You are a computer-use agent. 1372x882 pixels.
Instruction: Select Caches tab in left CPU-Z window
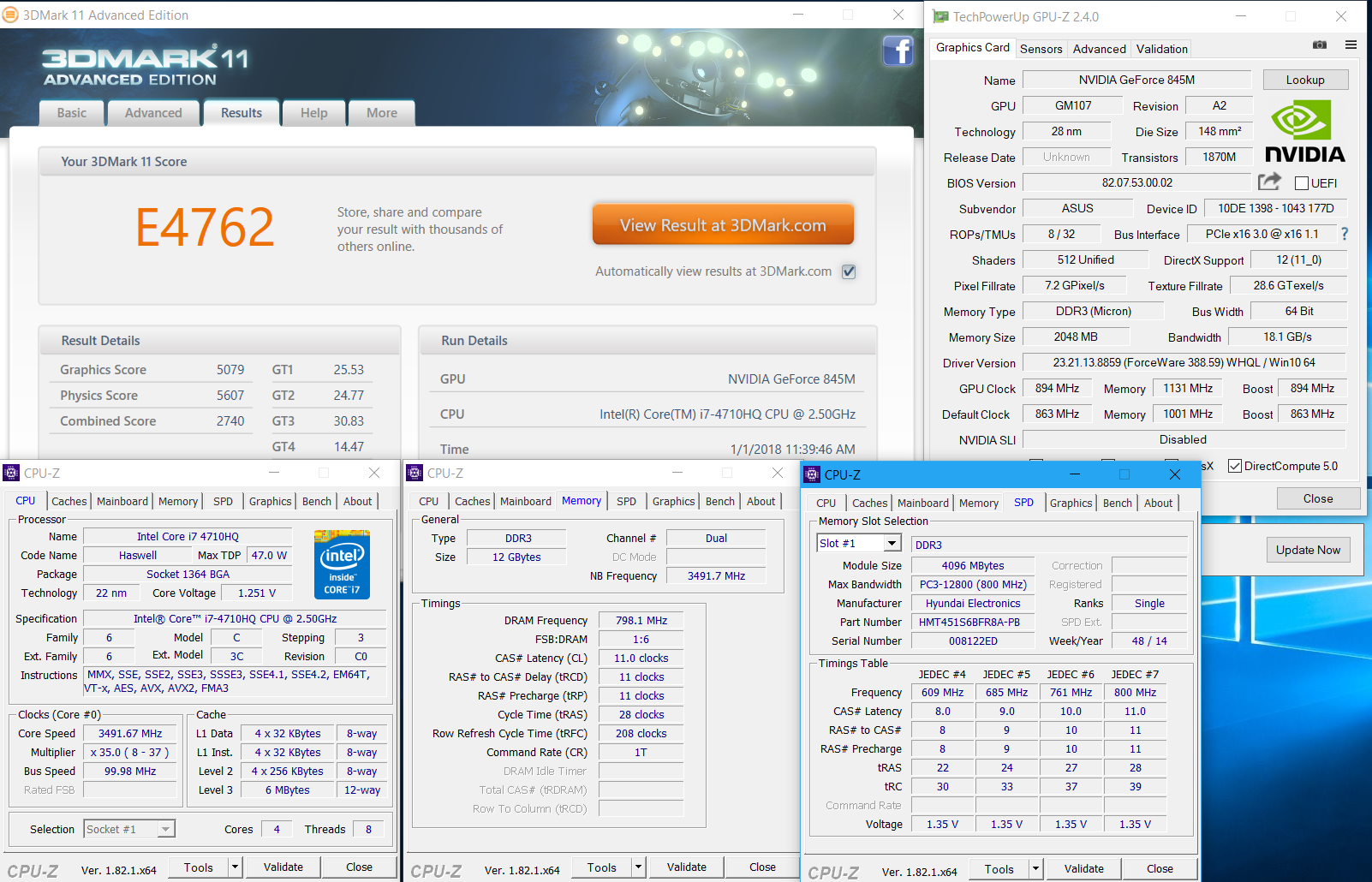point(69,502)
